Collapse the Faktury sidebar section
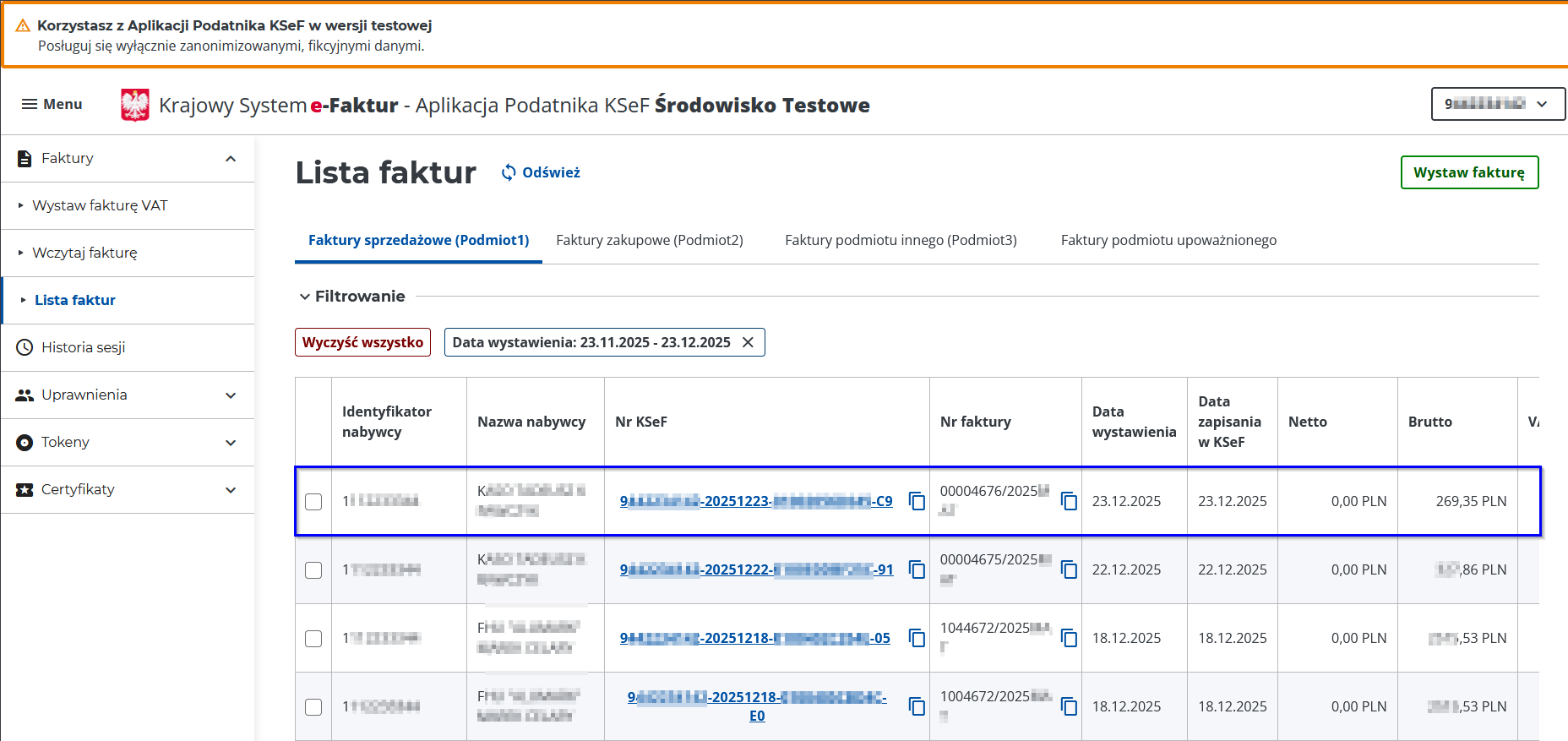The image size is (1568, 741). coord(231,158)
